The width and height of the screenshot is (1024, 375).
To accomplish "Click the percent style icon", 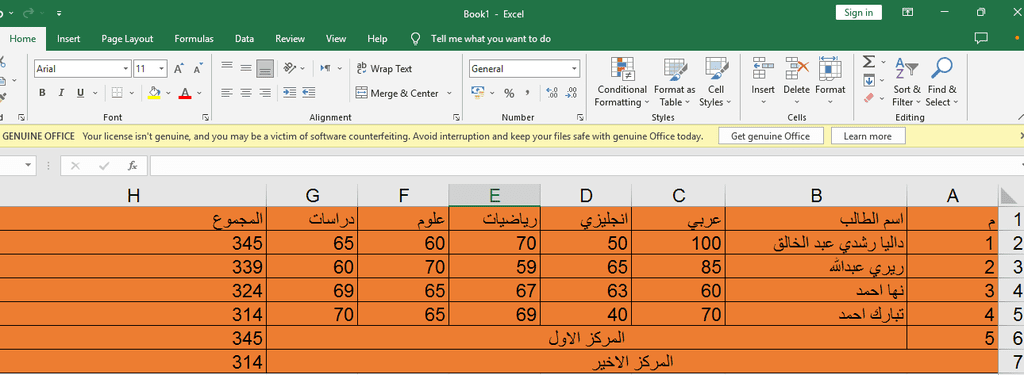I will point(509,93).
